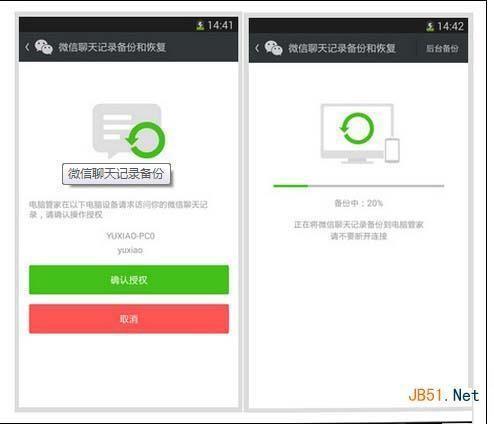Click the 微信聊天记录备份 tooltip label
The width and height of the screenshot is (494, 424).
click(116, 174)
